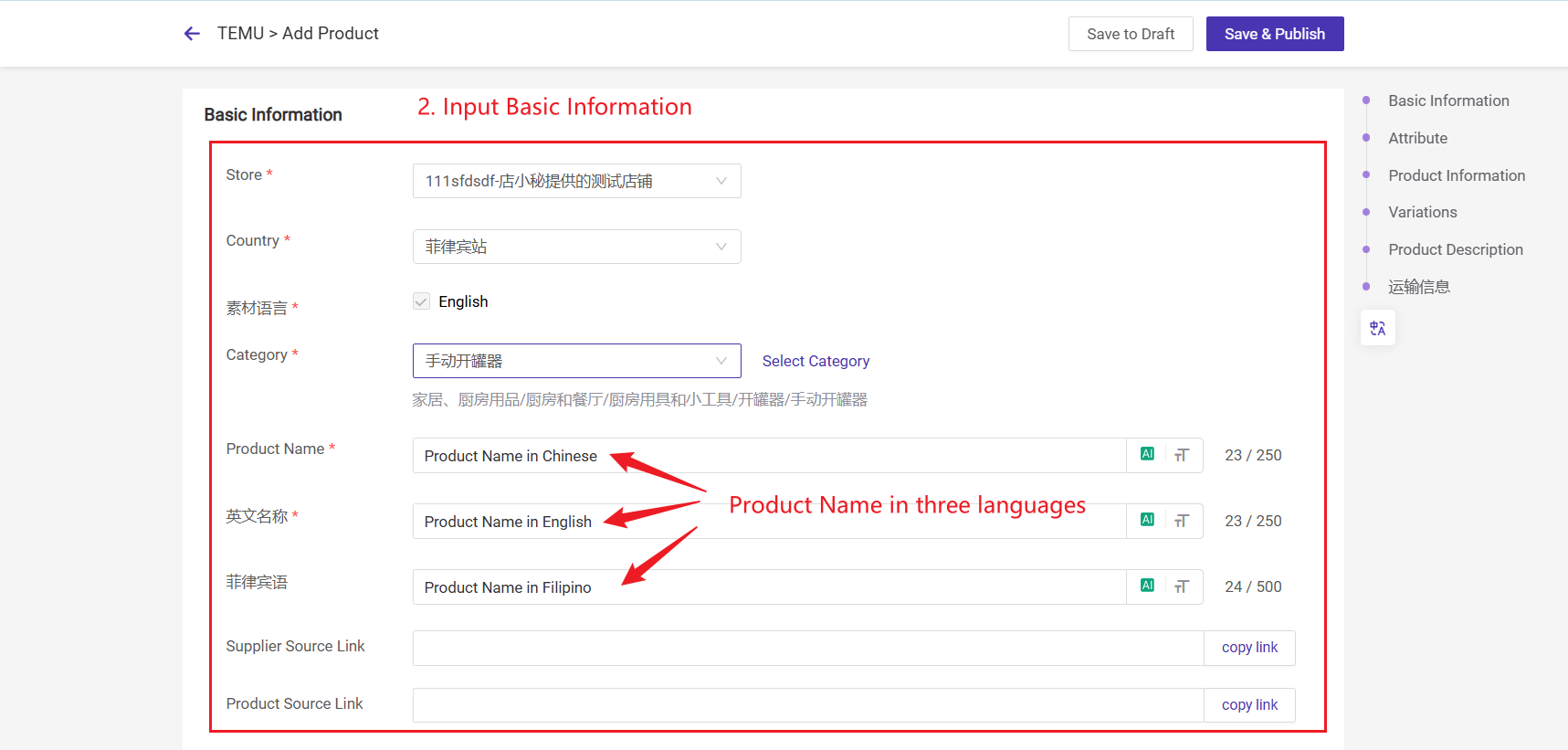The height and width of the screenshot is (750, 1568).
Task: Jump to Attribute section in sidebar
Action: pos(1417,138)
